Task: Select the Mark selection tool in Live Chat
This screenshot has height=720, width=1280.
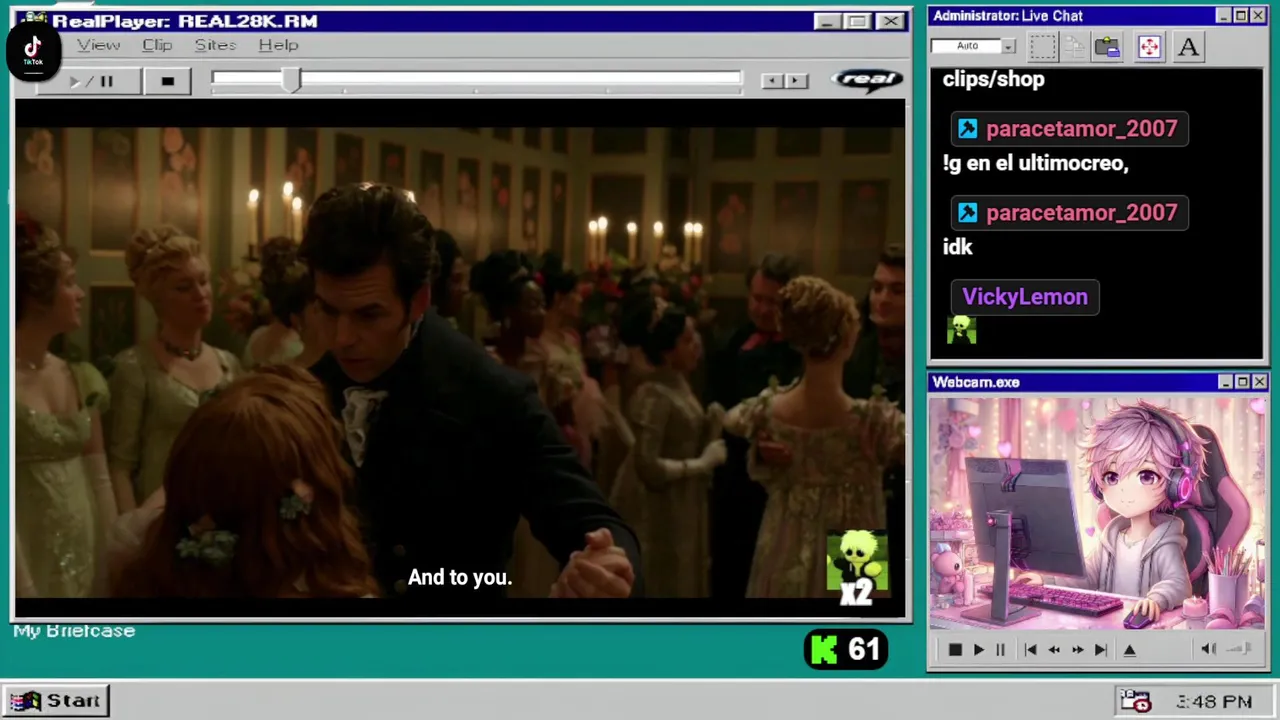Action: click(1043, 46)
